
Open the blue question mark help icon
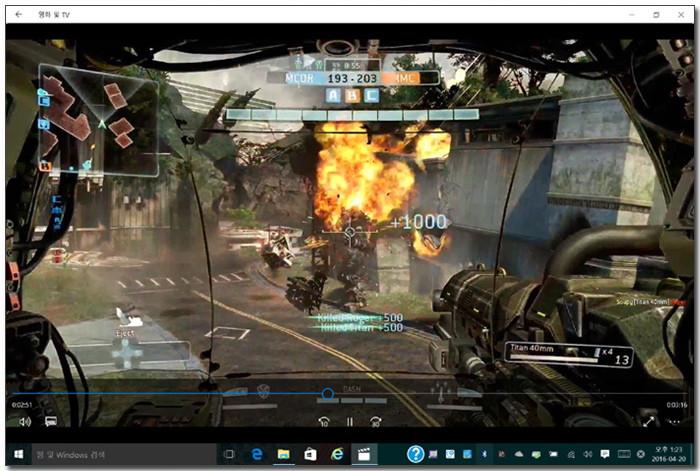pyautogui.click(x=415, y=454)
